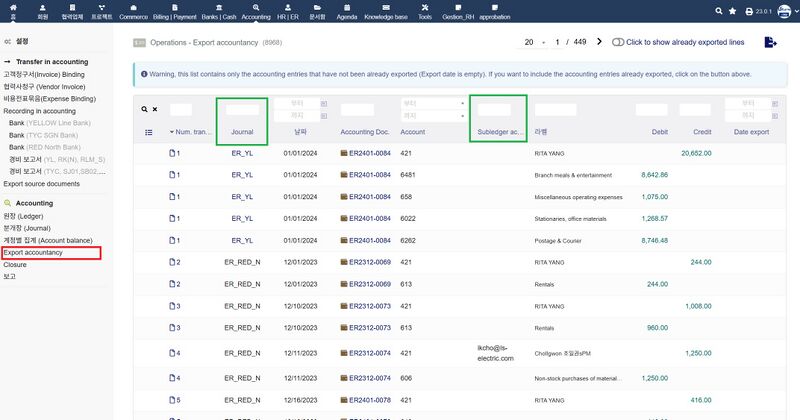
Task: Sort by the Journal column header
Action: [x=242, y=132]
